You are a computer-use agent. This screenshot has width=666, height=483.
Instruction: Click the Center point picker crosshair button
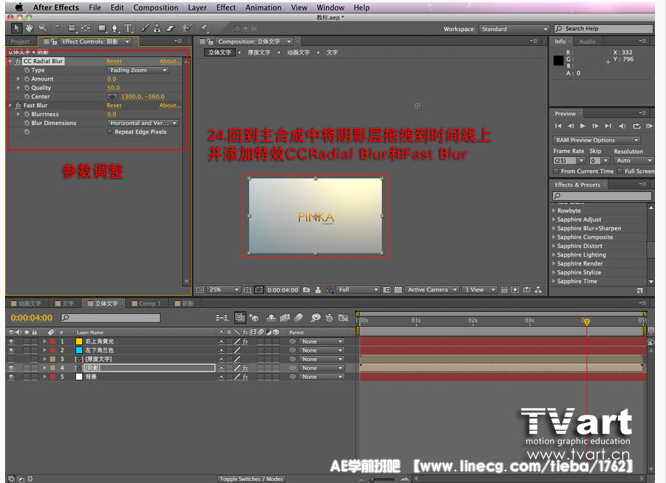pyautogui.click(x=113, y=97)
